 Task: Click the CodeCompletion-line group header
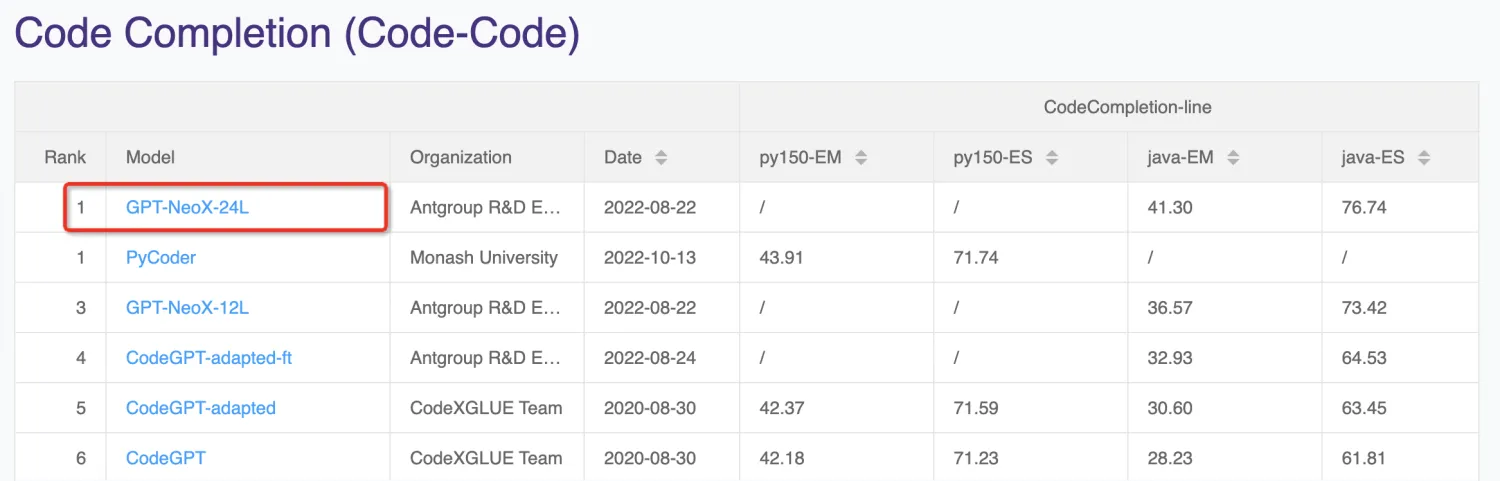coord(1128,107)
